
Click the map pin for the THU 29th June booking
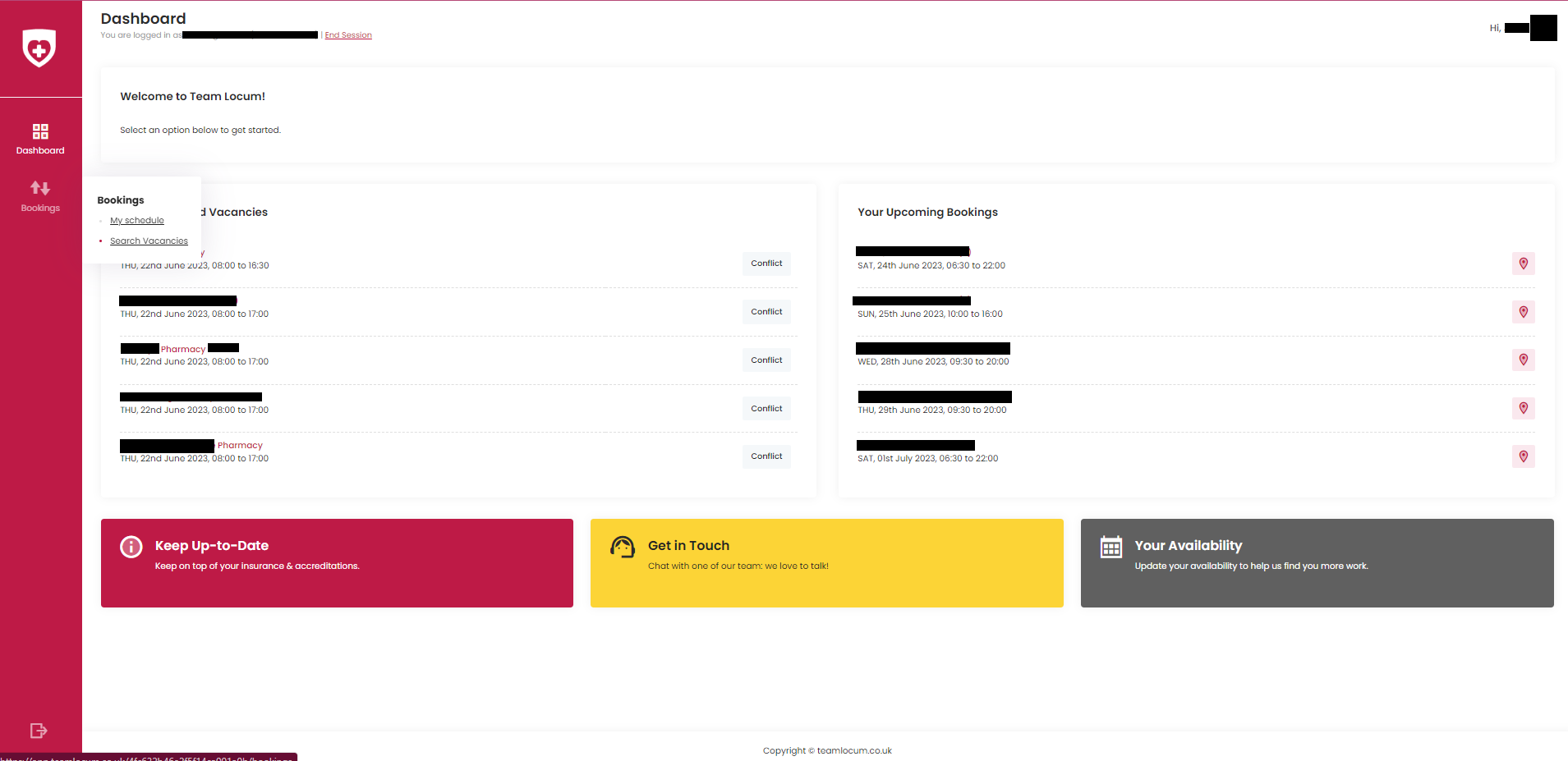point(1523,408)
